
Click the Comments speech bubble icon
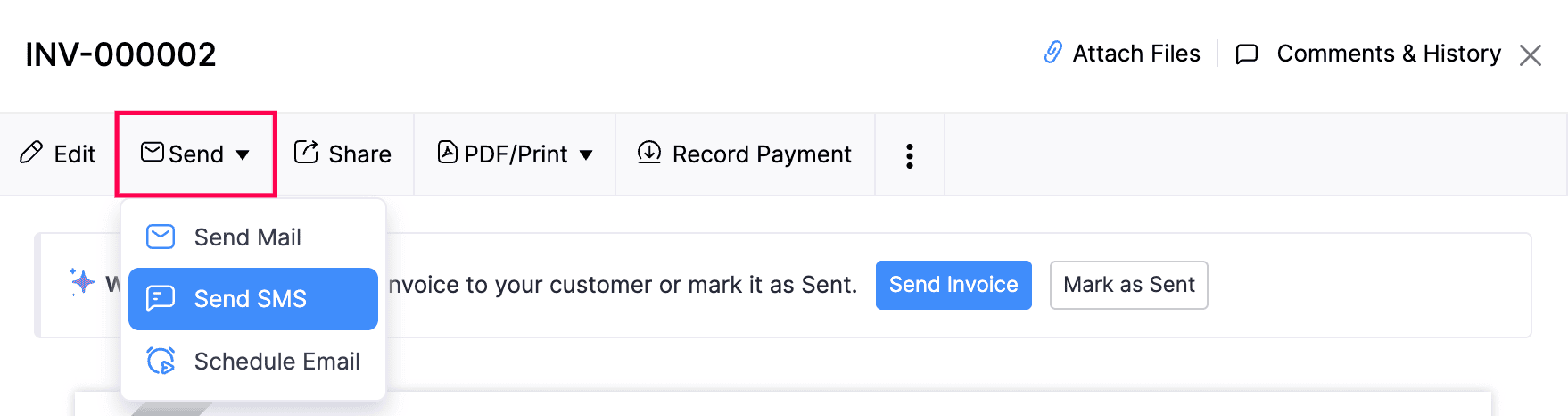pyautogui.click(x=1246, y=54)
